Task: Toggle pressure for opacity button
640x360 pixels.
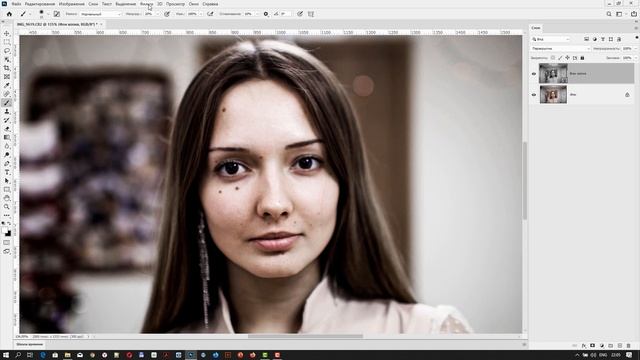Action: [x=167, y=14]
